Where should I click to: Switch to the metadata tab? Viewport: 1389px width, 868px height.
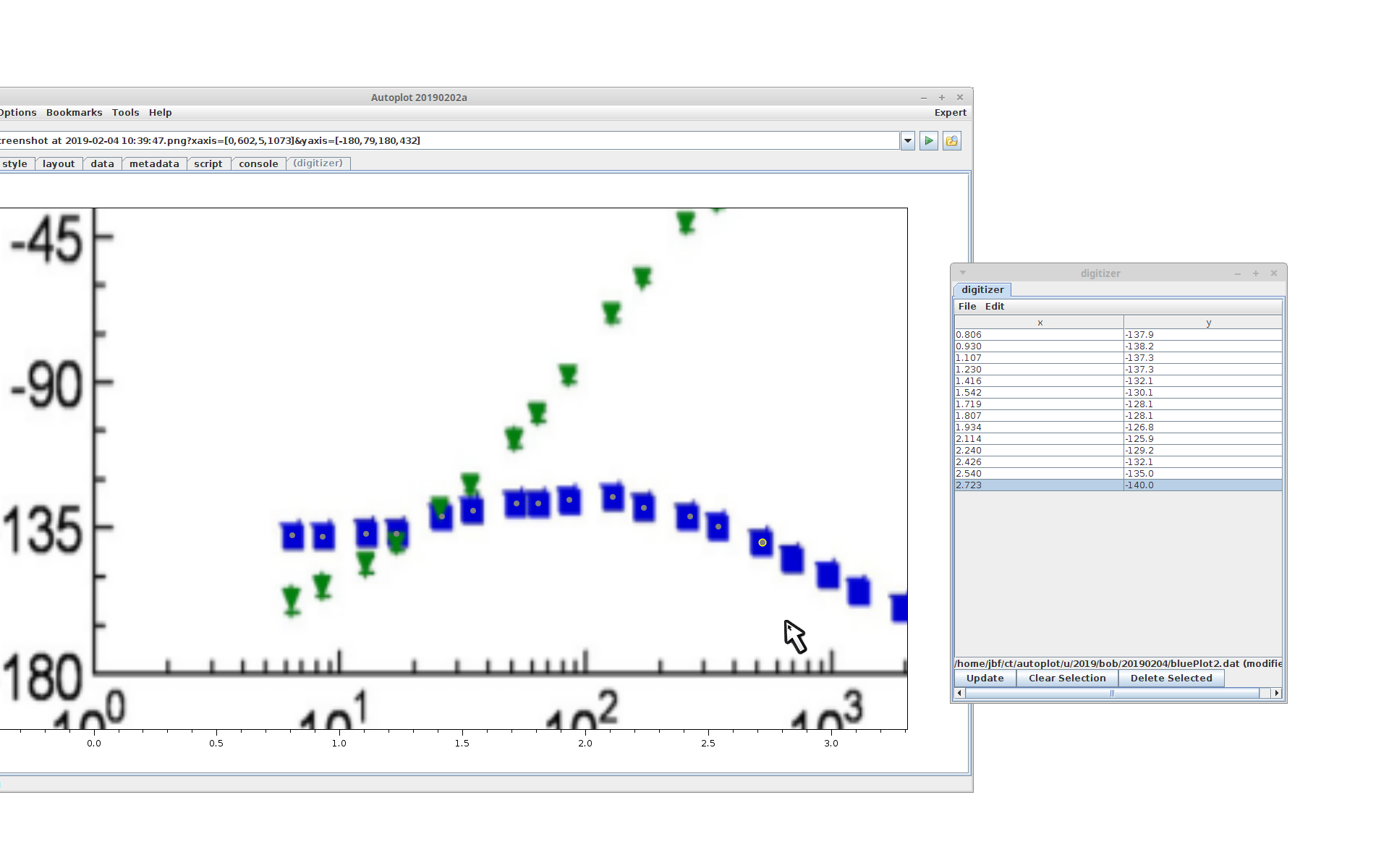(154, 164)
